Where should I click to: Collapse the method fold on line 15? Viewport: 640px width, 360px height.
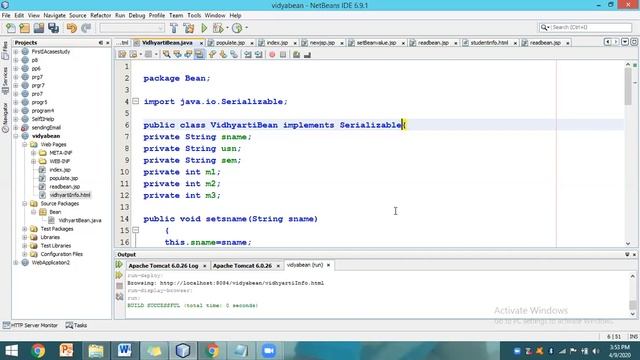point(136,230)
